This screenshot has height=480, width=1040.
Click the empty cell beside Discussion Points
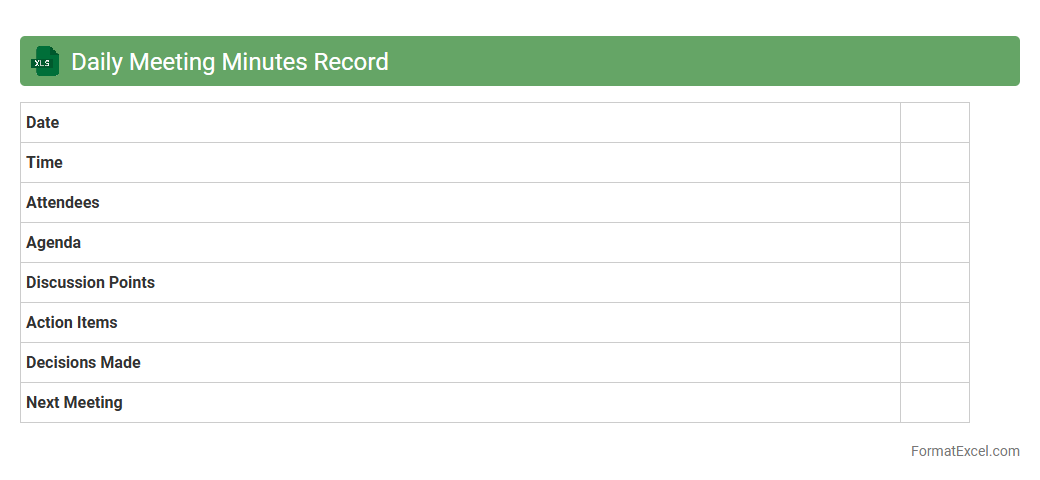tap(934, 283)
